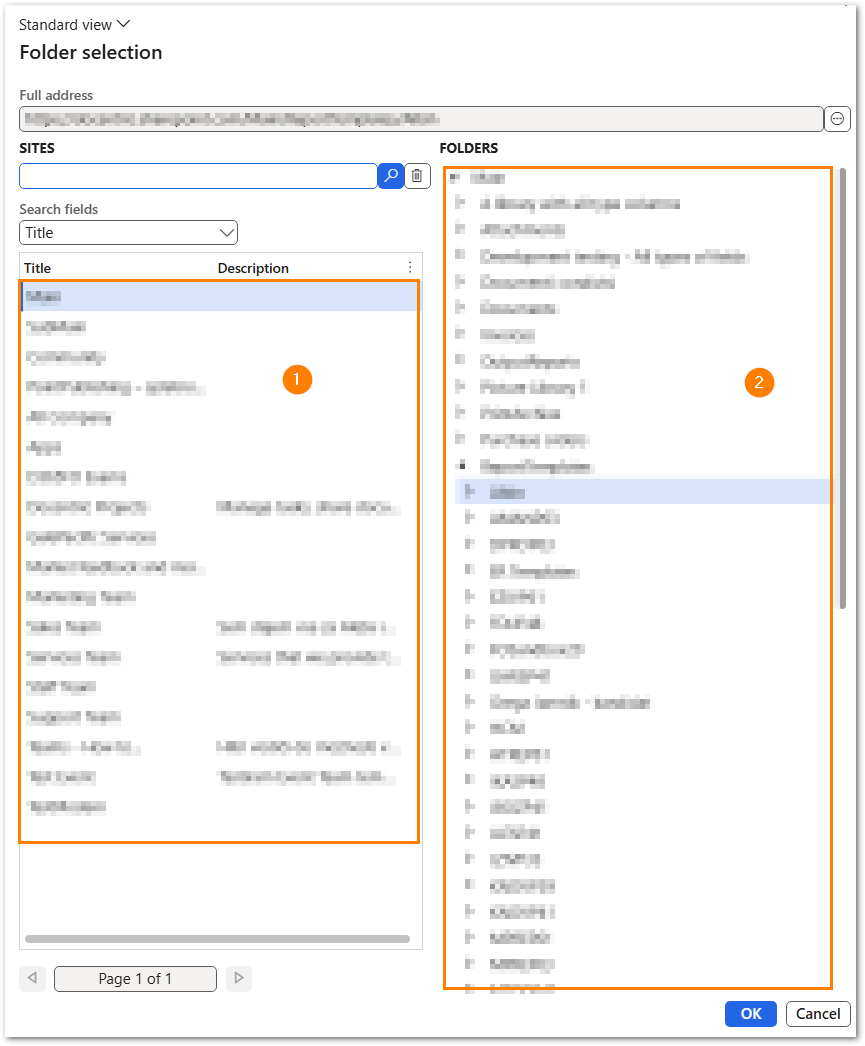Click the Sites list horizontal scrollbar
Image resolution: width=865 pixels, height=1046 pixels.
pos(217,939)
